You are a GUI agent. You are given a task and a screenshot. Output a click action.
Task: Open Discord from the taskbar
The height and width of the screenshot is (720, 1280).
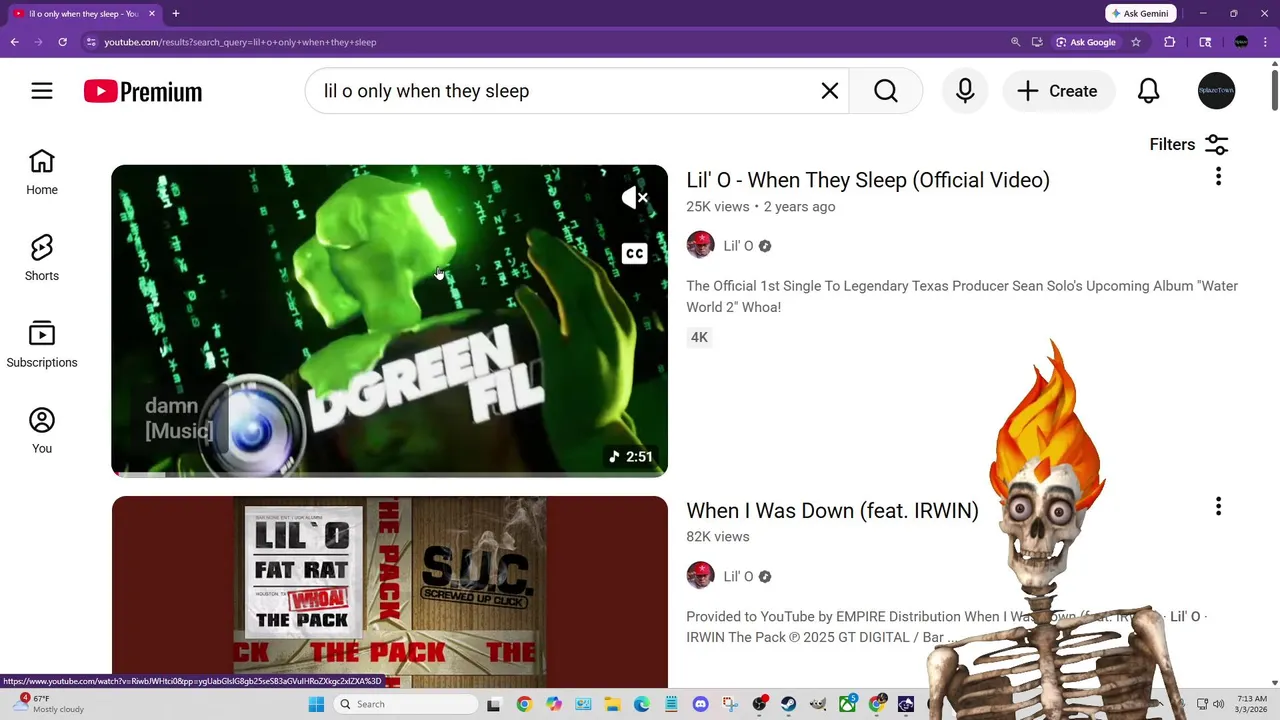click(x=700, y=704)
